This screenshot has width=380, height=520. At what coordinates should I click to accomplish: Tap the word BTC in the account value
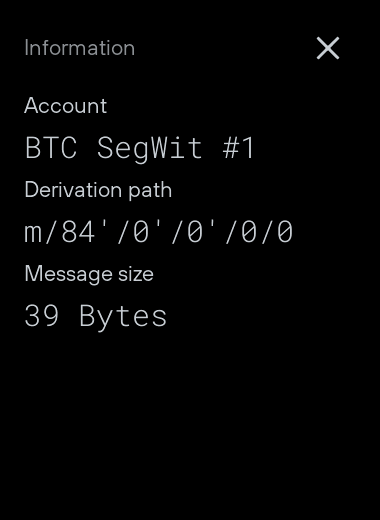51,148
